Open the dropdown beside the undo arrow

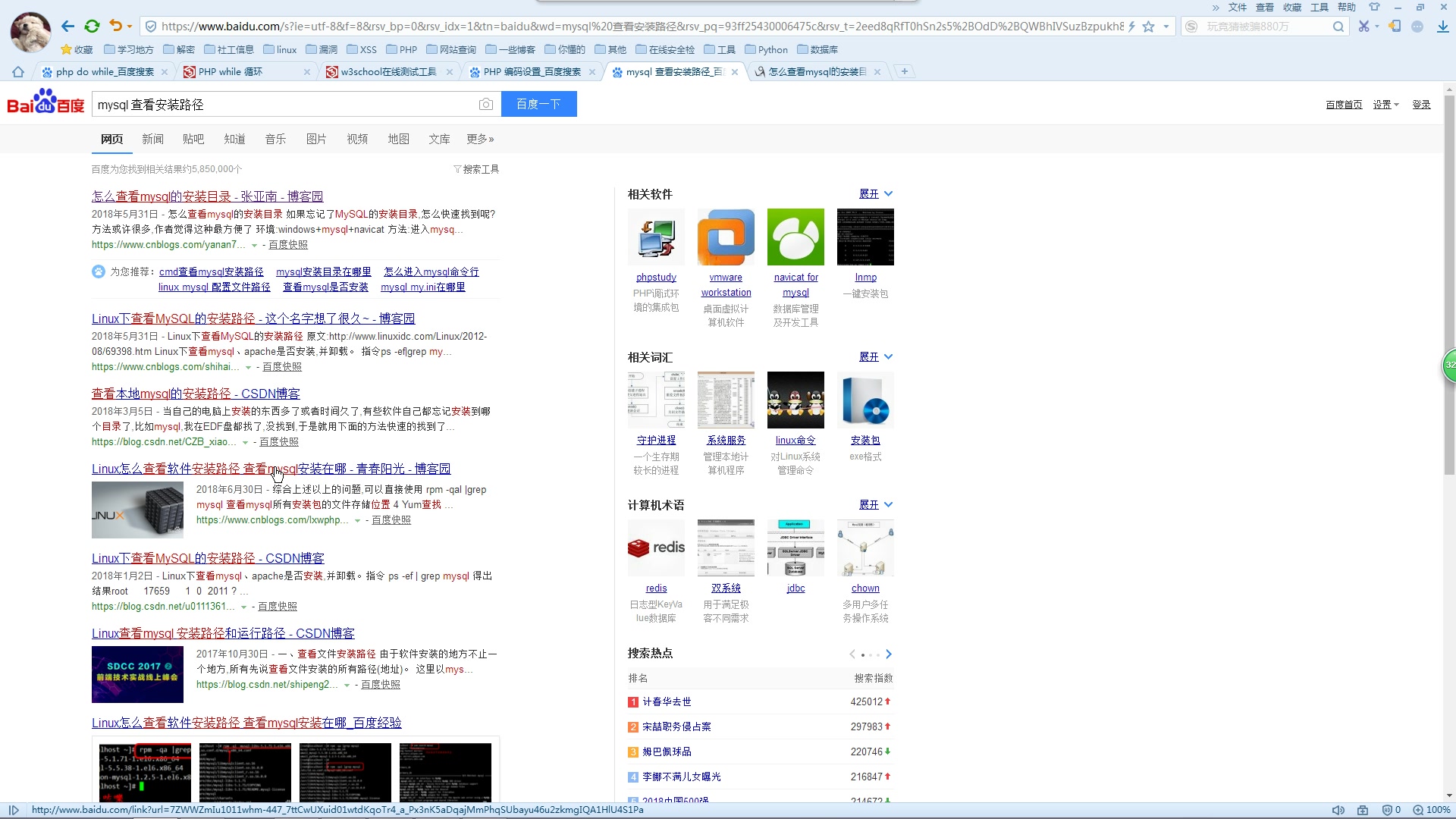130,27
